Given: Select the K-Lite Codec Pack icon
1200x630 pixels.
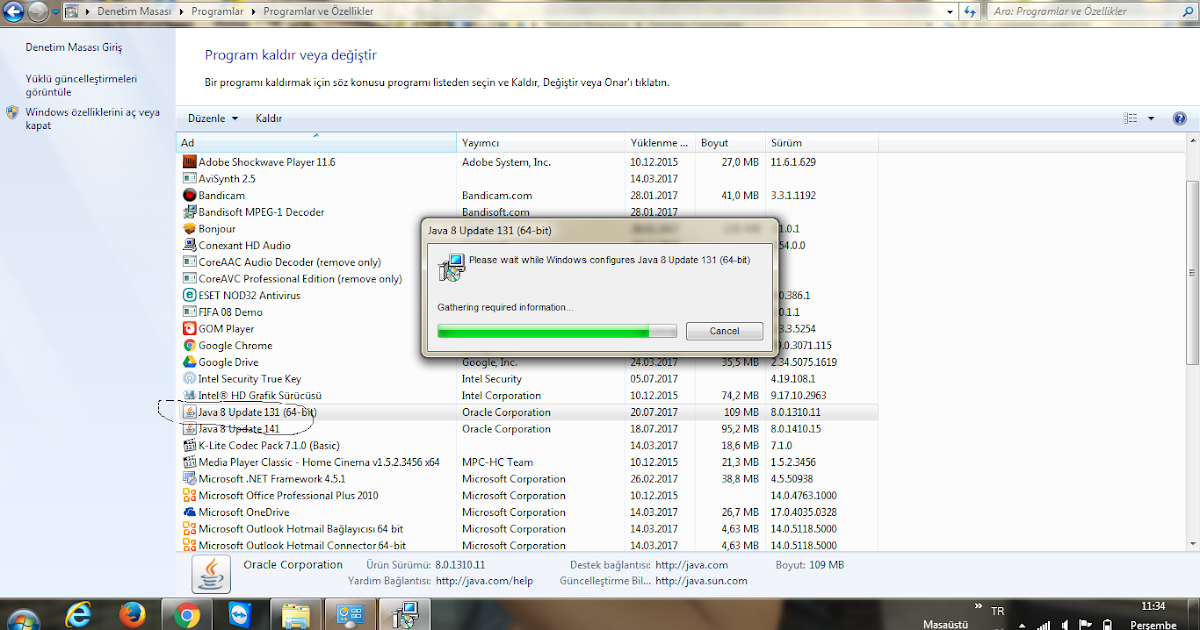Looking at the screenshot, I should tap(190, 445).
